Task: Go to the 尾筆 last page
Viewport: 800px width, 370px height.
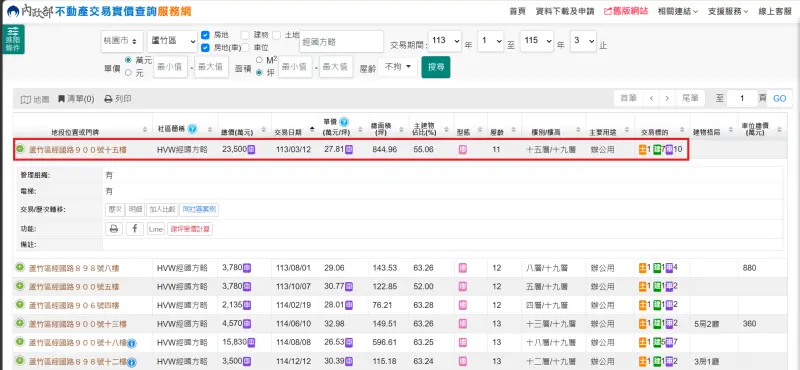Action: pos(690,98)
